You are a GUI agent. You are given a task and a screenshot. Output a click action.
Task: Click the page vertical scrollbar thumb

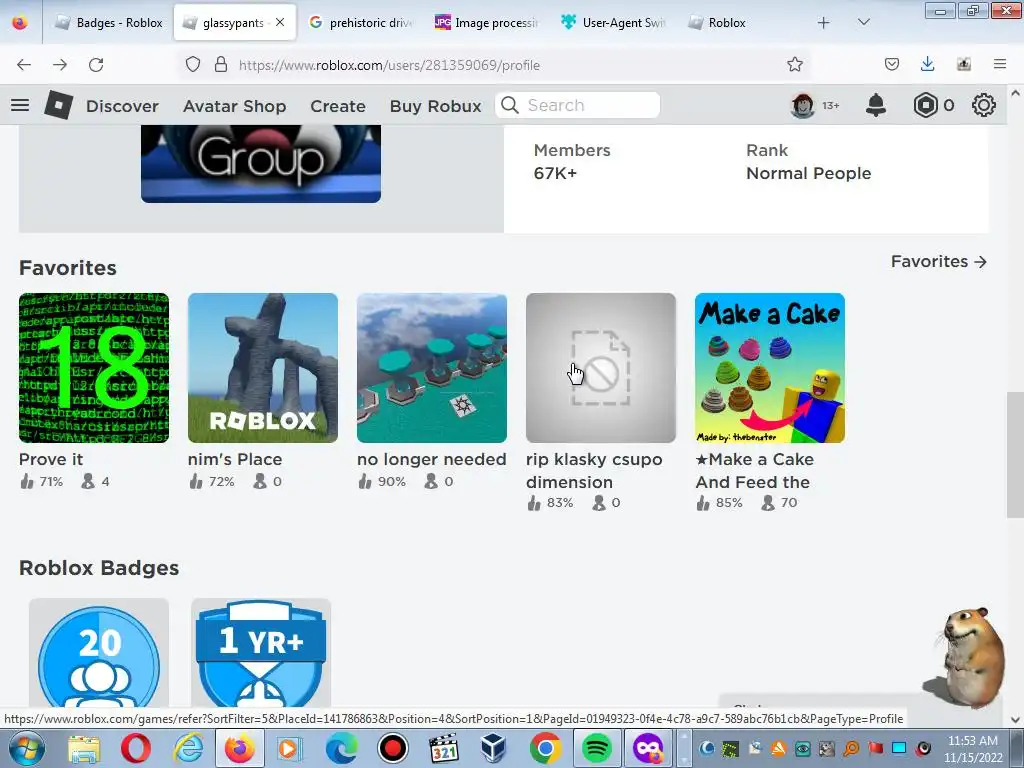click(x=1015, y=454)
